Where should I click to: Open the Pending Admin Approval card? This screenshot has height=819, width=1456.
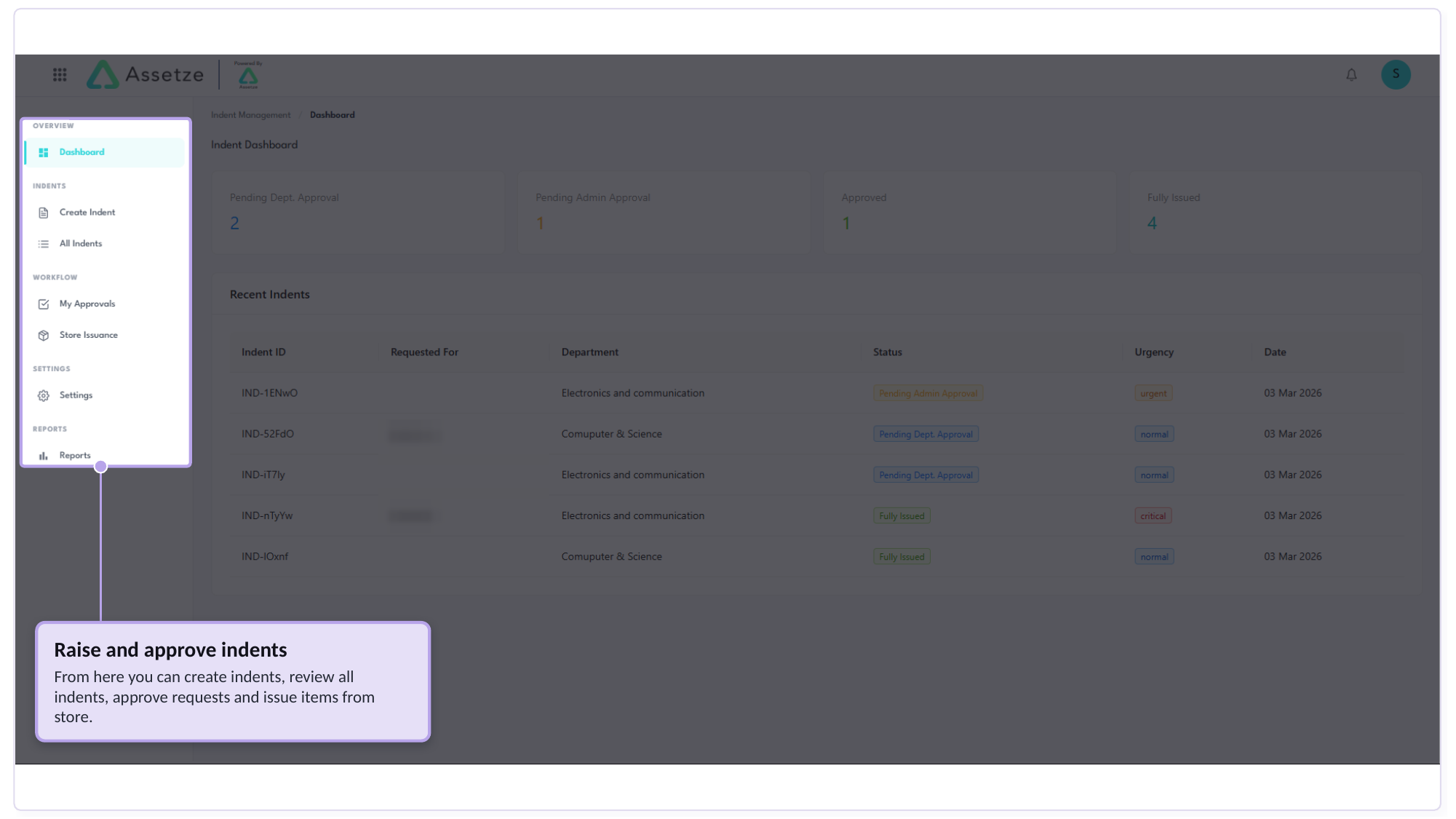tap(664, 213)
